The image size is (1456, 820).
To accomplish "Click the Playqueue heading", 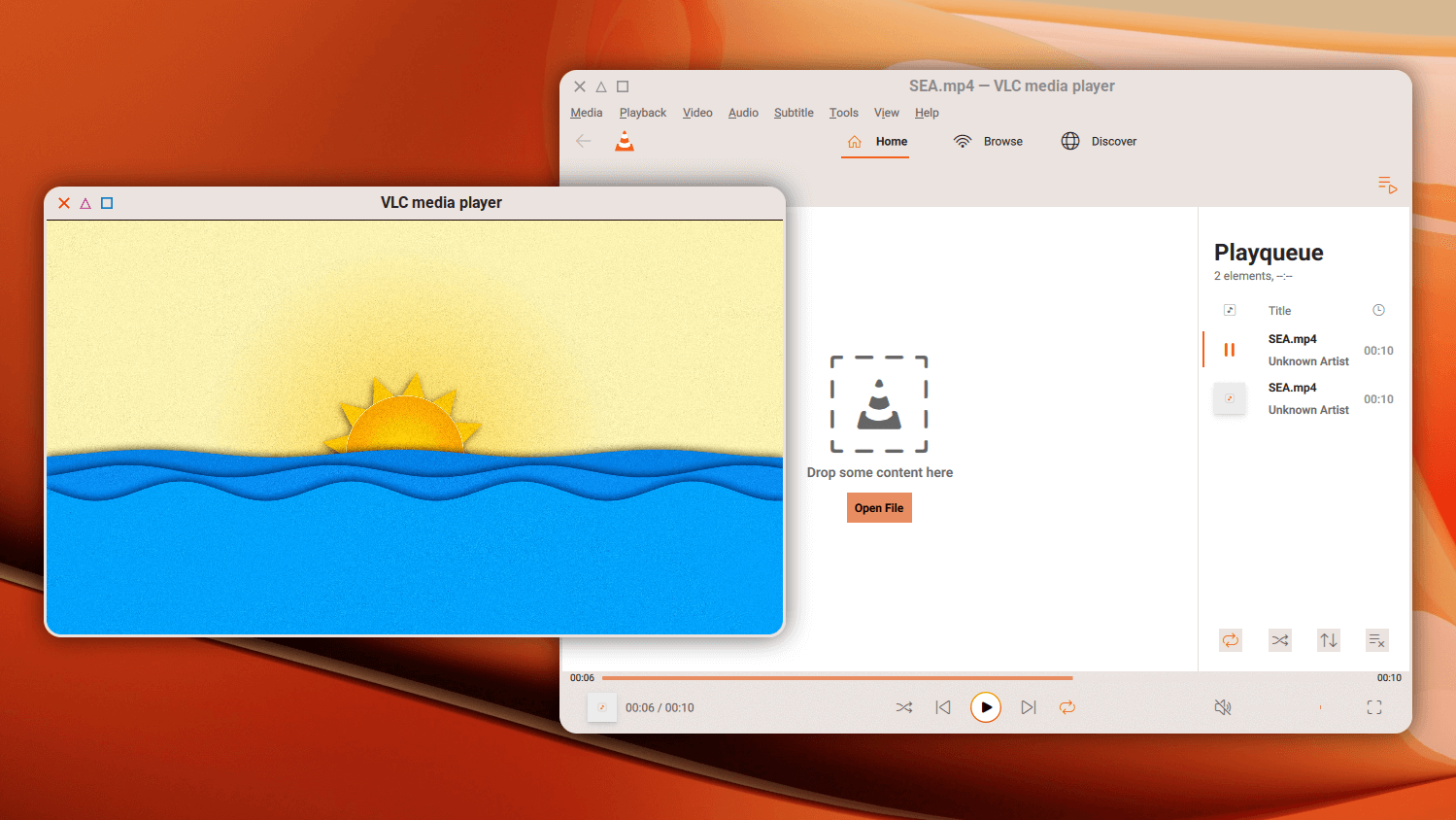I will point(1269,253).
